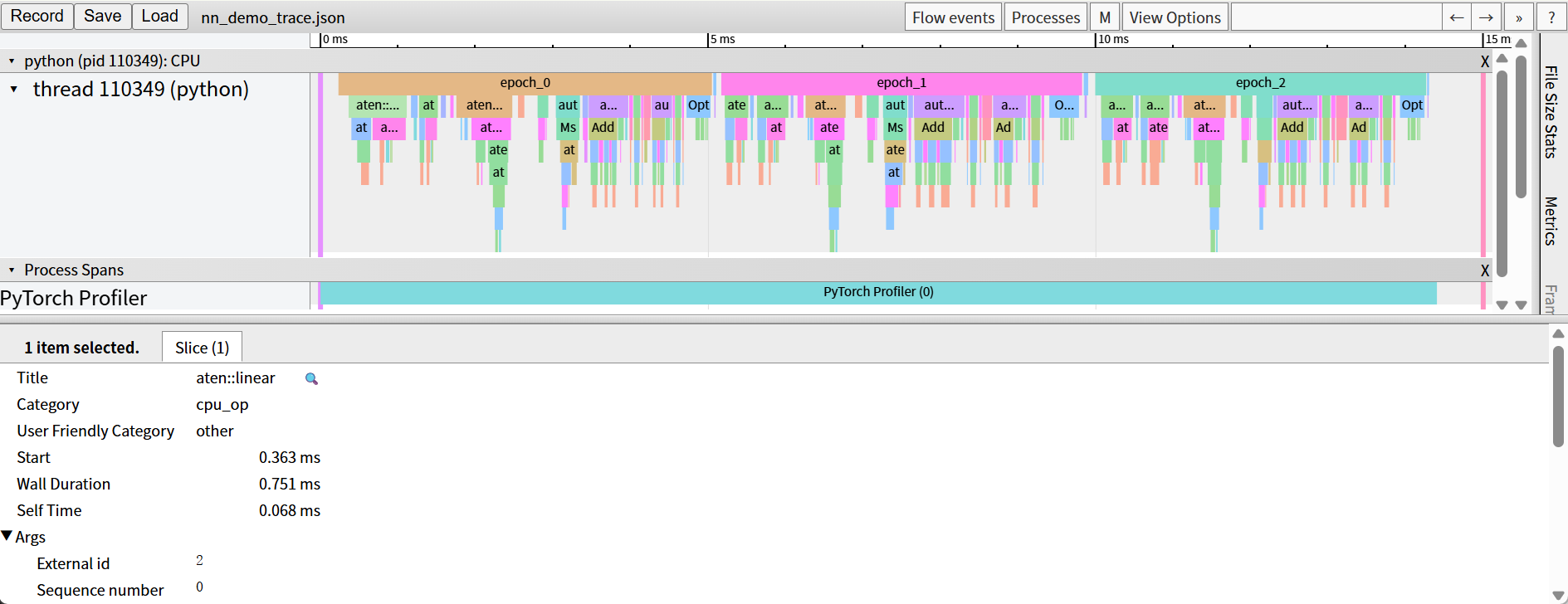Click the Sequence number label
This screenshot has height=604, width=1568.
[100, 591]
